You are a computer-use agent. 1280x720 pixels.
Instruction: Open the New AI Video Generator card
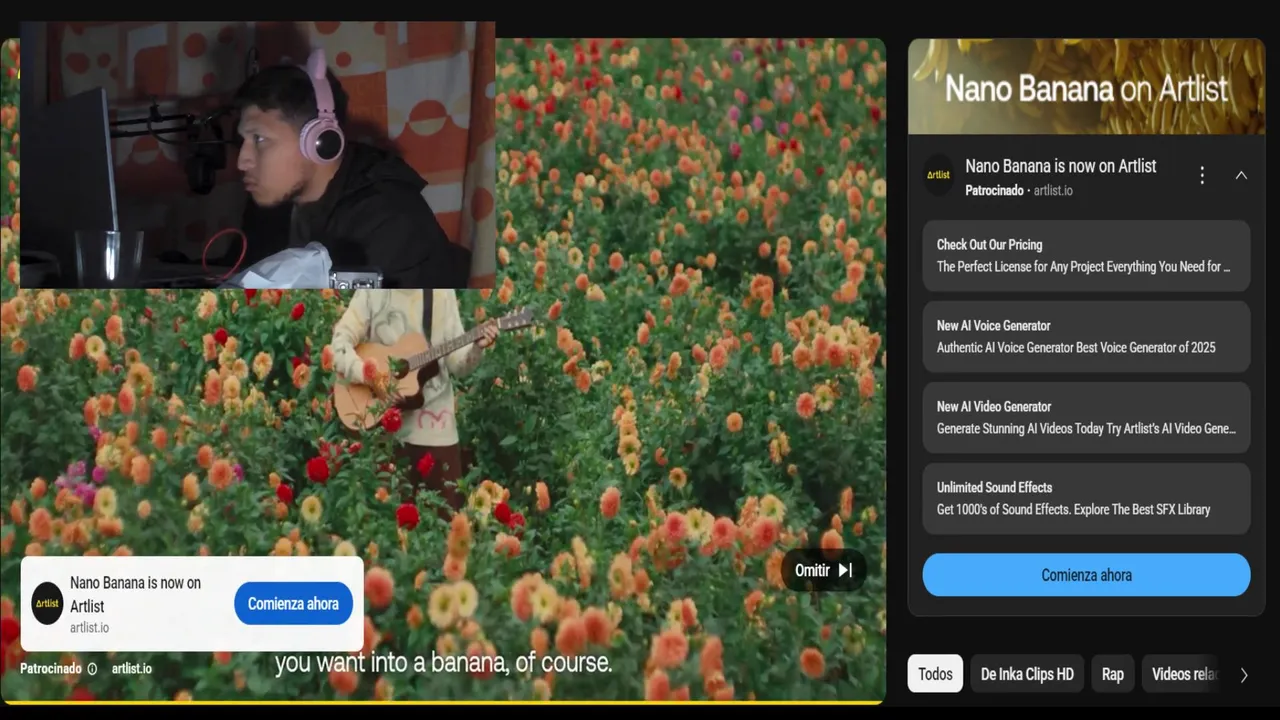[x=1086, y=418]
